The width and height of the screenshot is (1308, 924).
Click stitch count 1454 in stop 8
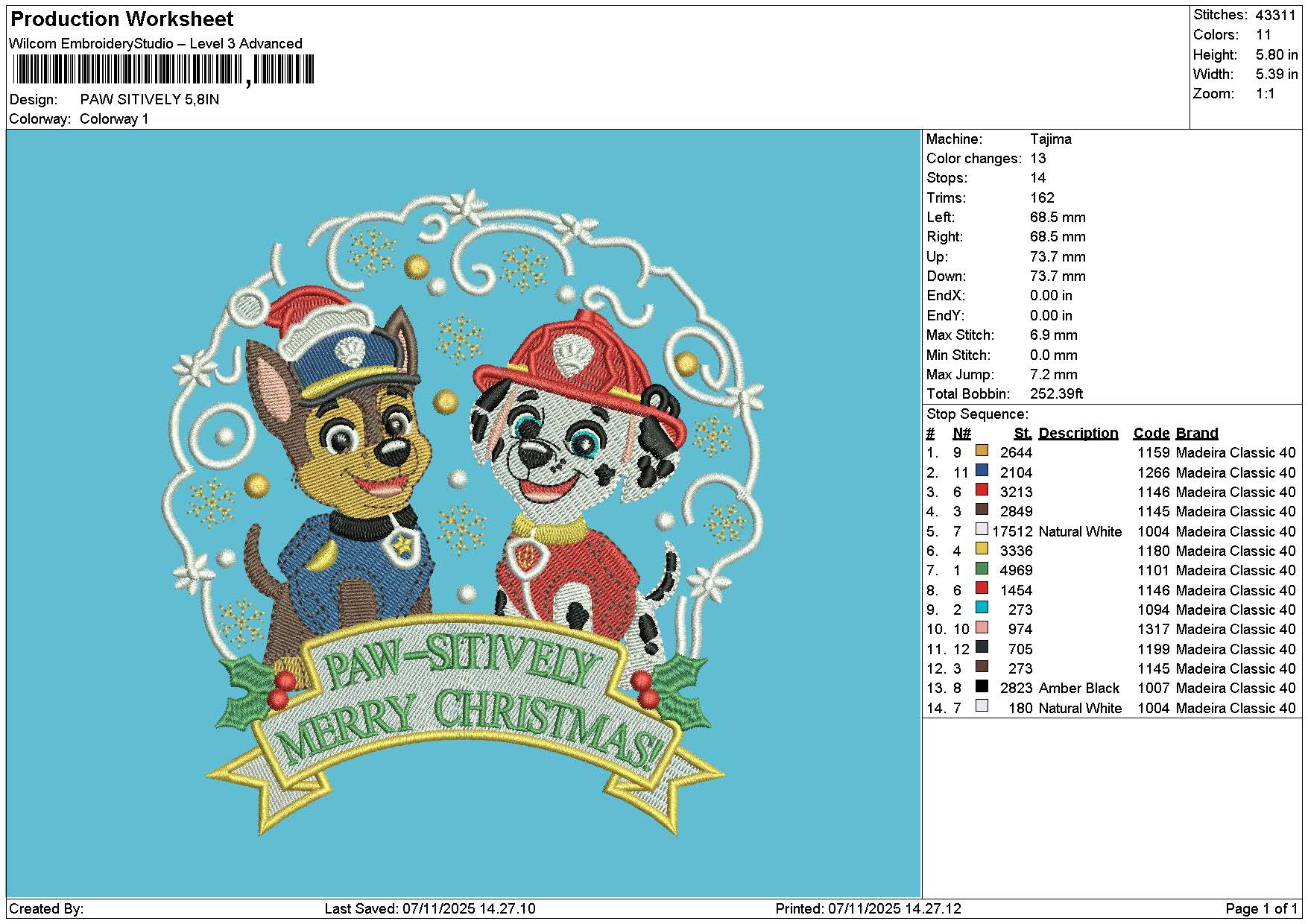point(1017,591)
